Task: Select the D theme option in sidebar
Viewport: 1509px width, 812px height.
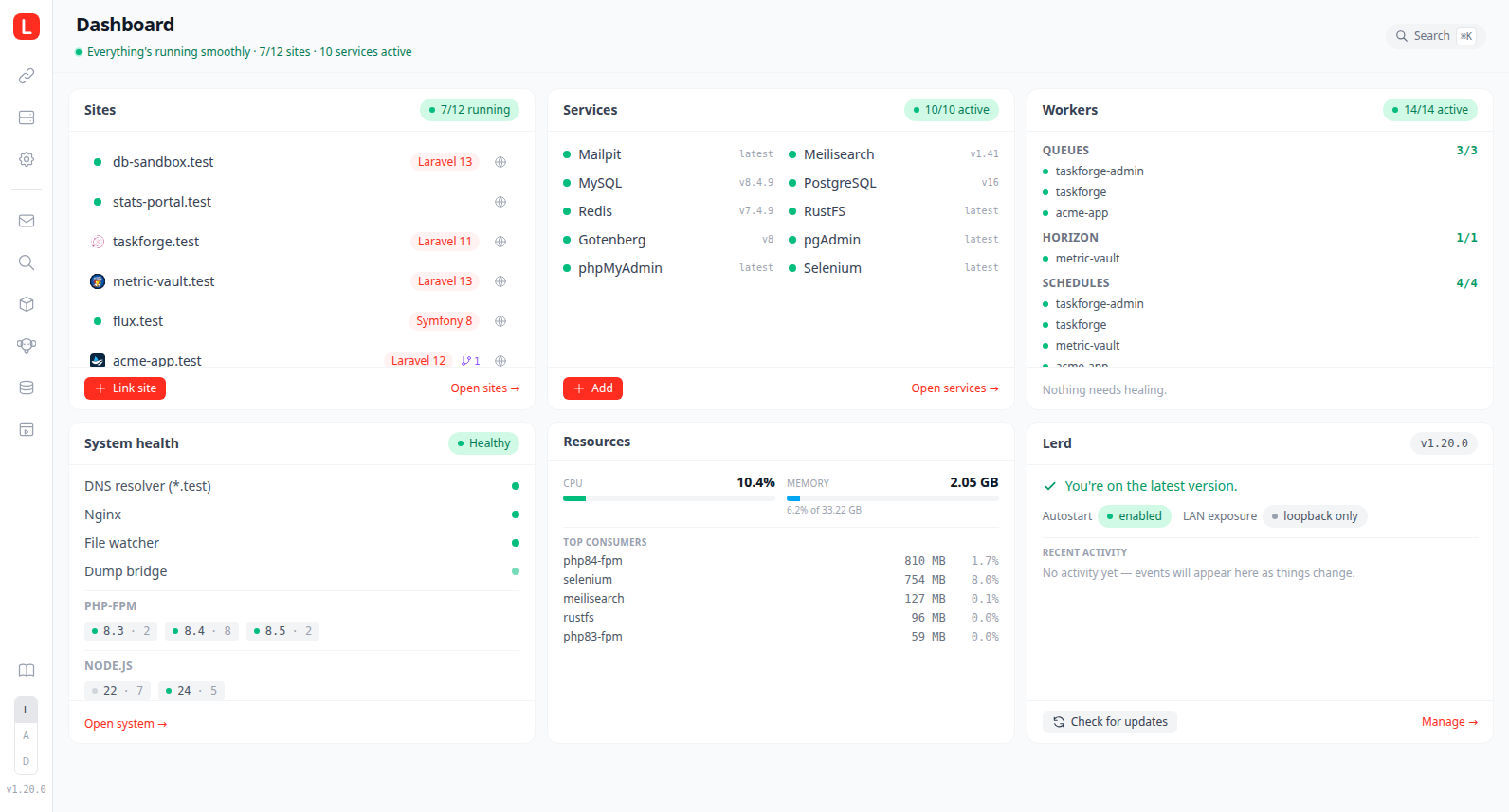Action: click(27, 761)
